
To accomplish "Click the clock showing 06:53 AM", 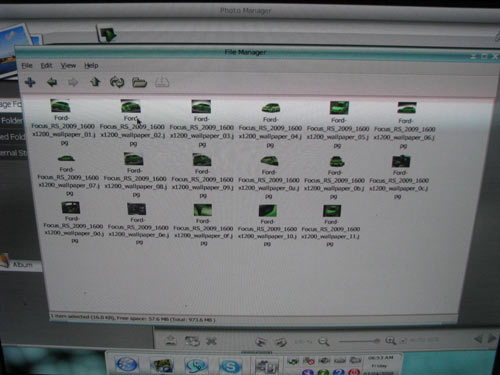I will [x=381, y=358].
